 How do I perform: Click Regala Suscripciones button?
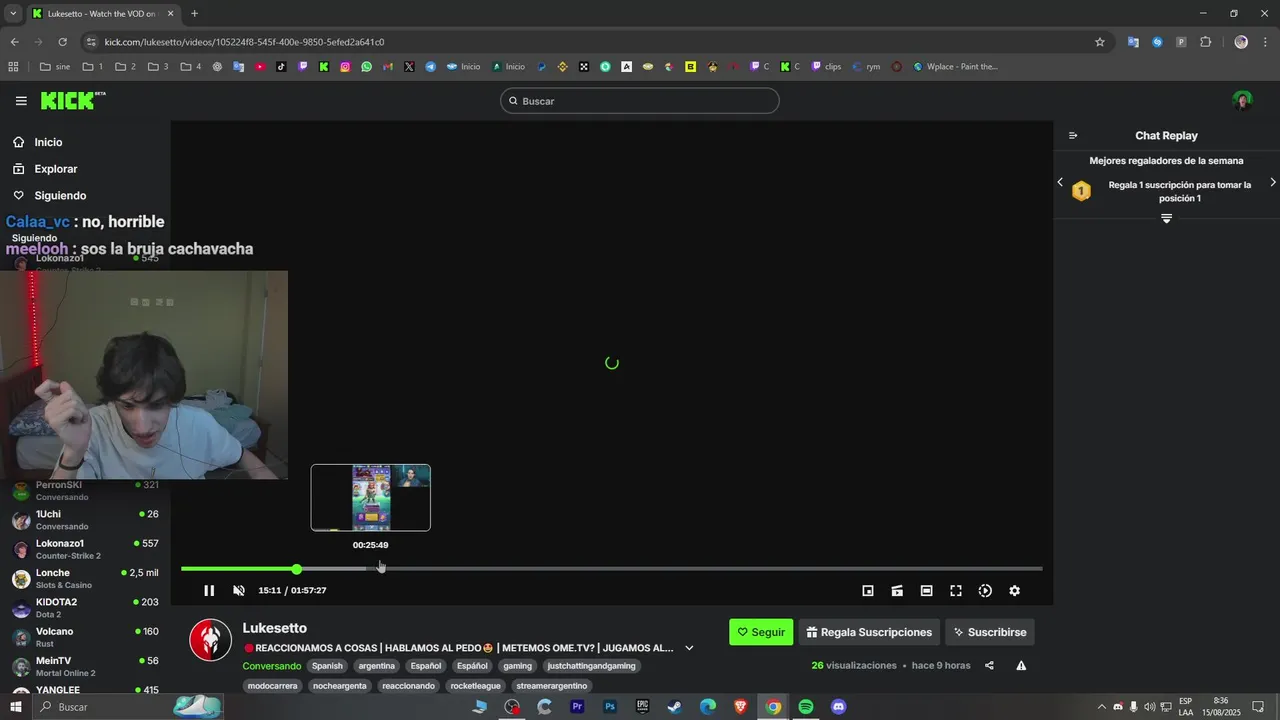coord(869,632)
